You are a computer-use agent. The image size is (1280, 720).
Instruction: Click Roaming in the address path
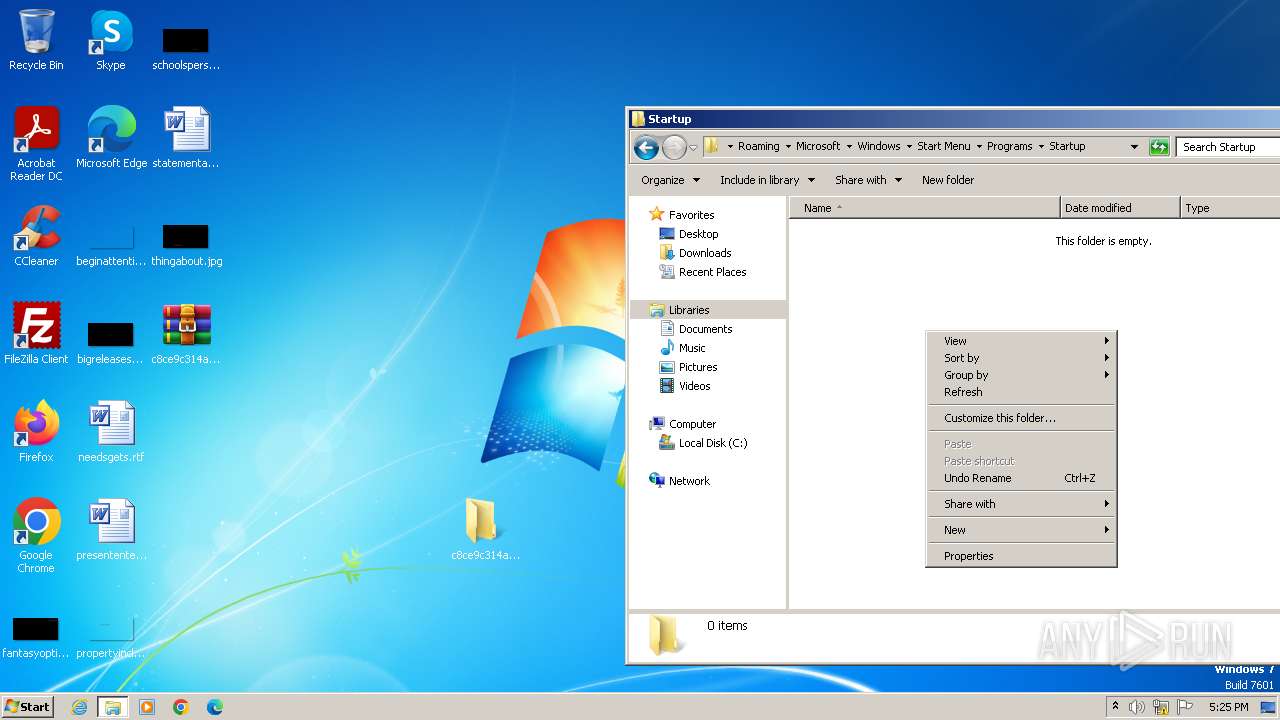pyautogui.click(x=759, y=146)
